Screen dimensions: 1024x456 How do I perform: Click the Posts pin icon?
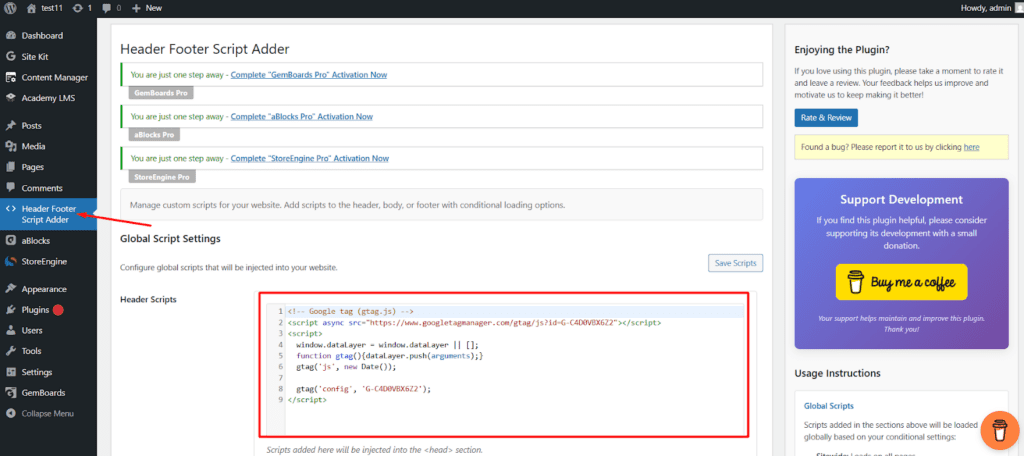click(x=10, y=125)
